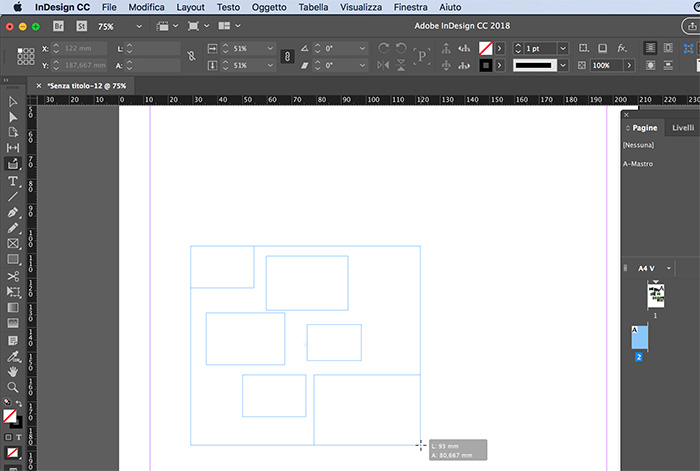
Task: Toggle constrain width and height link
Action: click(192, 56)
